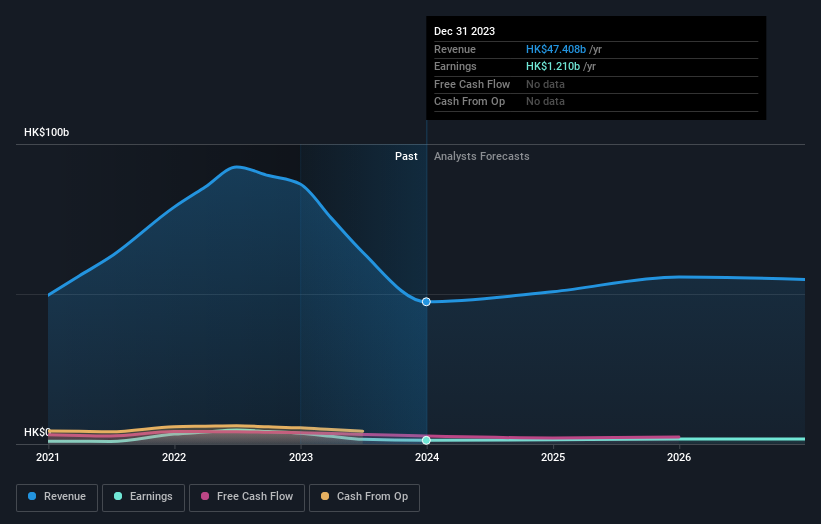The image size is (821, 524).
Task: Click the tooltip 'Cash From Op' row label
Action: [x=469, y=102]
